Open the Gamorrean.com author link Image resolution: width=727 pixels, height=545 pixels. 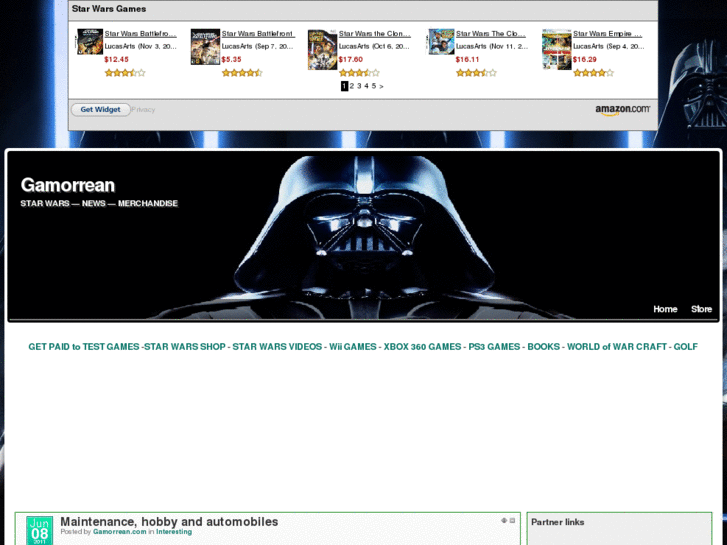pos(120,532)
